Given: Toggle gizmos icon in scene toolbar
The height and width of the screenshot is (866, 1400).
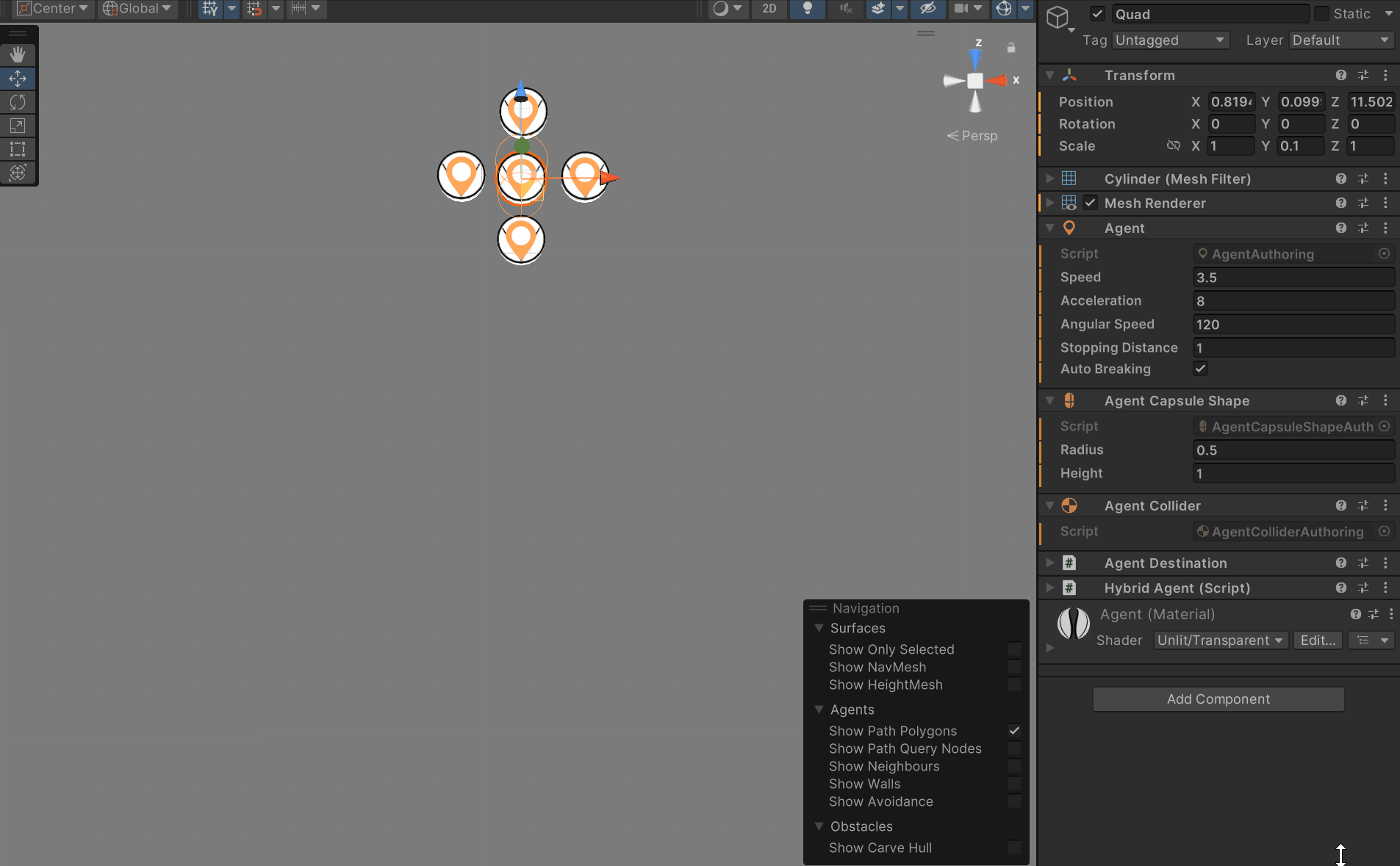Looking at the screenshot, I should [x=1004, y=9].
